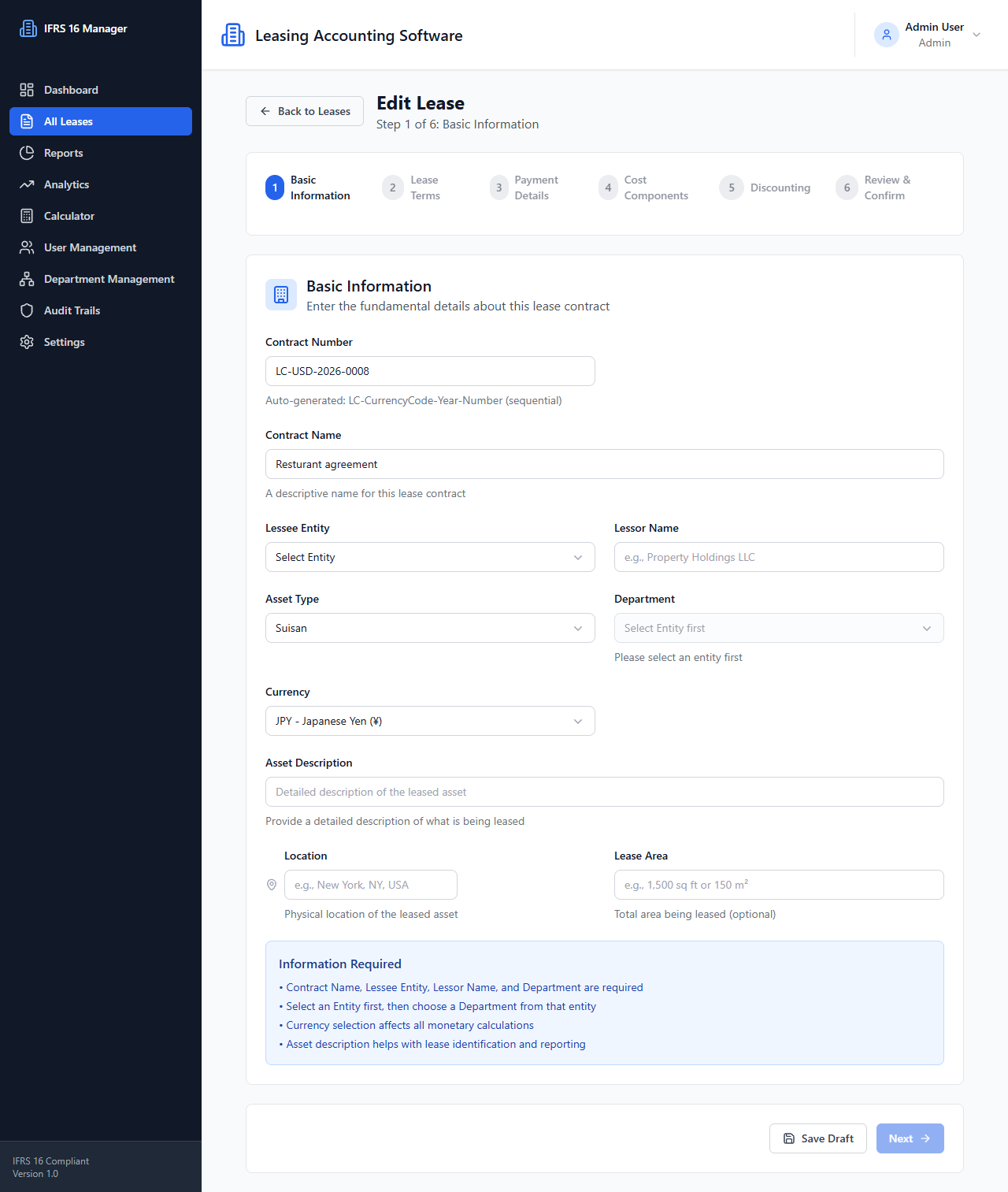Screen dimensions: 1008x1192
Task: Click into the Lessor Name field
Action: 779,557
